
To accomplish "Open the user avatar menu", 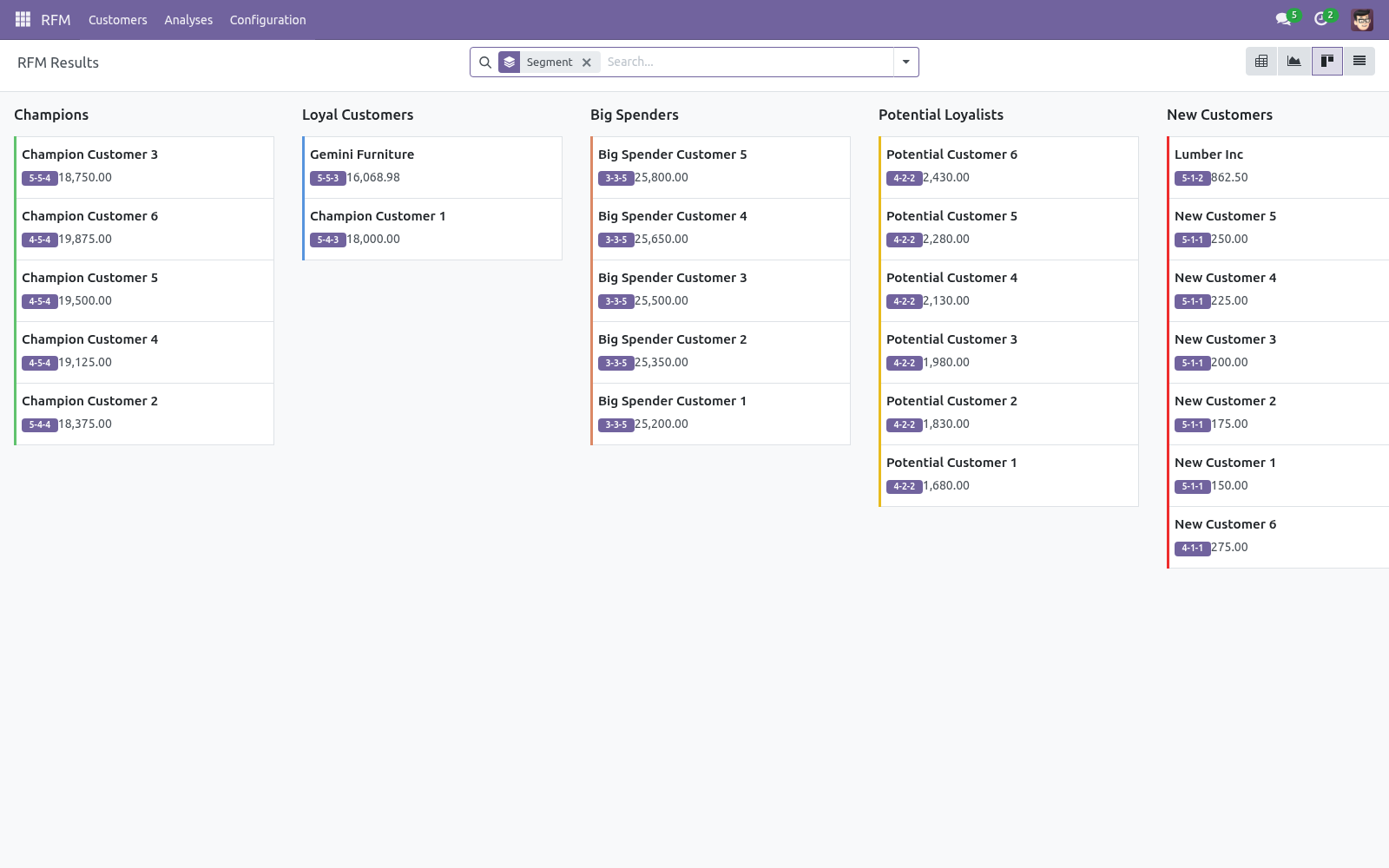I will (1362, 19).
